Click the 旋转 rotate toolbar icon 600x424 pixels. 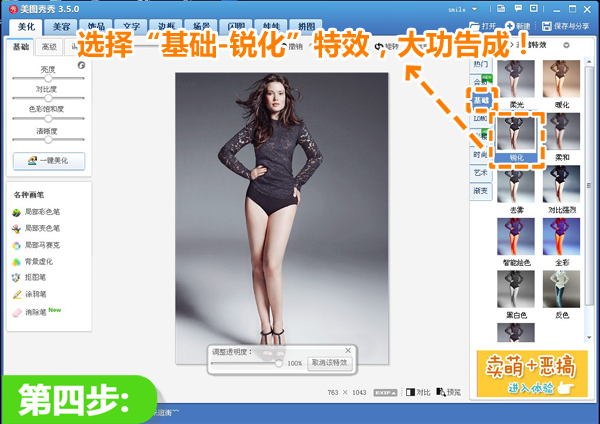(387, 46)
